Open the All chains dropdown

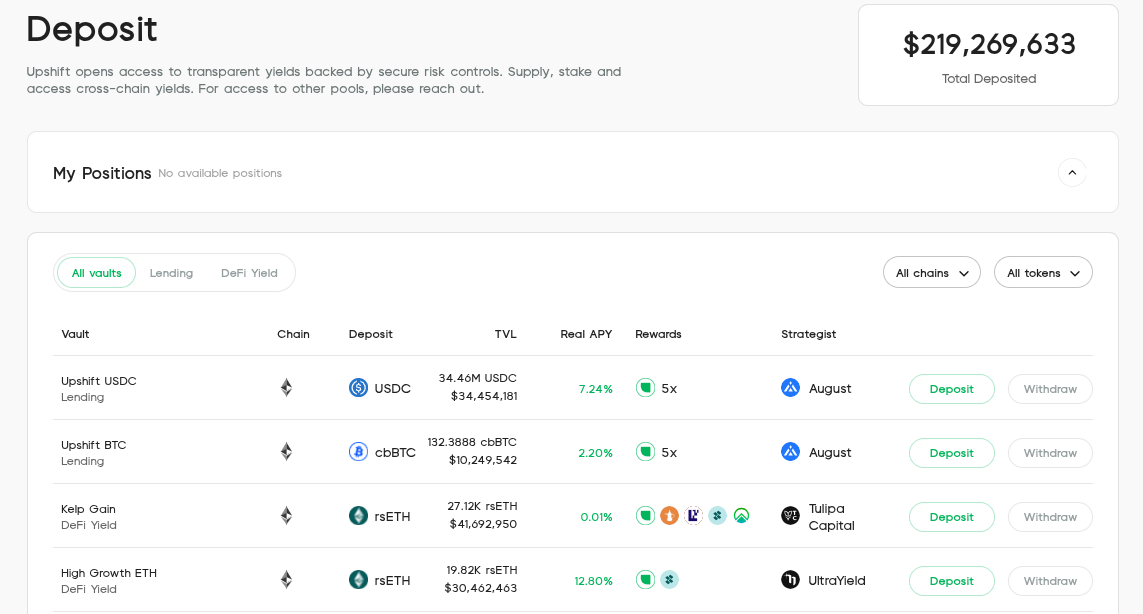pos(932,273)
